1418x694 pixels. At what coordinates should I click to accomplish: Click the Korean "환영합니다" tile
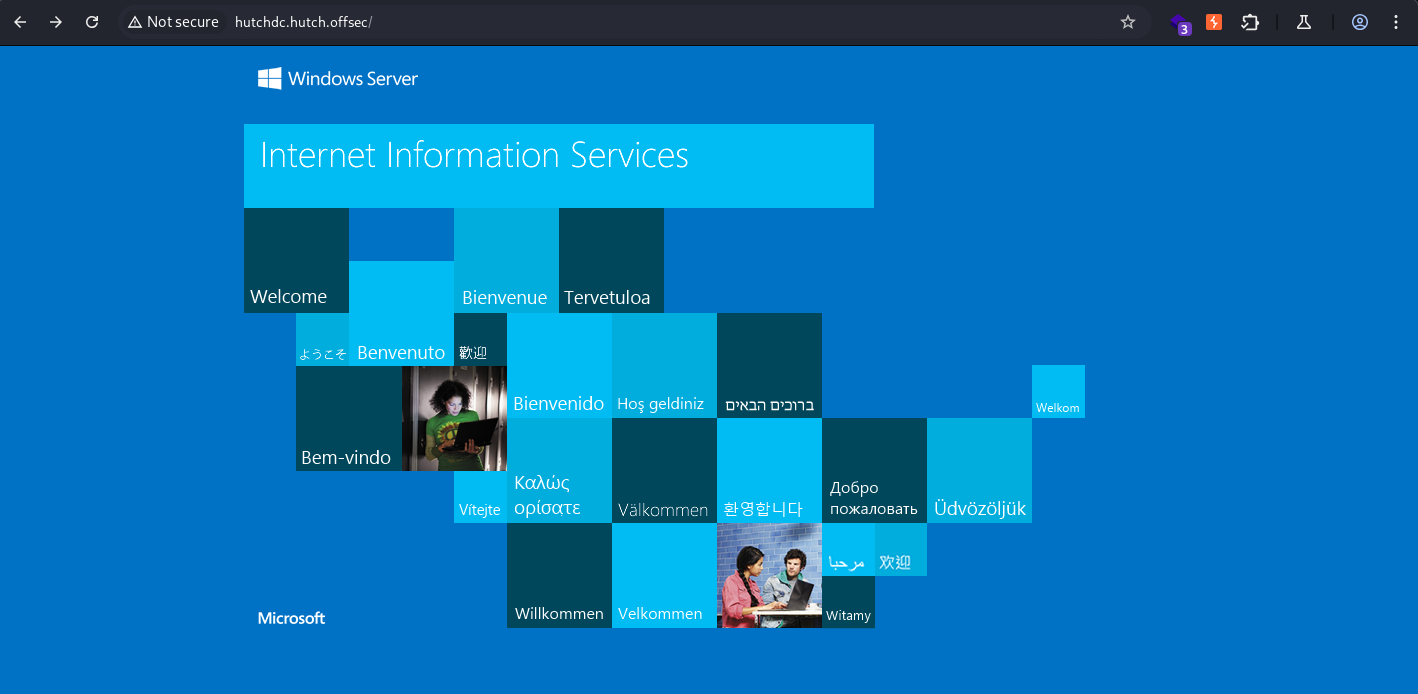click(769, 470)
